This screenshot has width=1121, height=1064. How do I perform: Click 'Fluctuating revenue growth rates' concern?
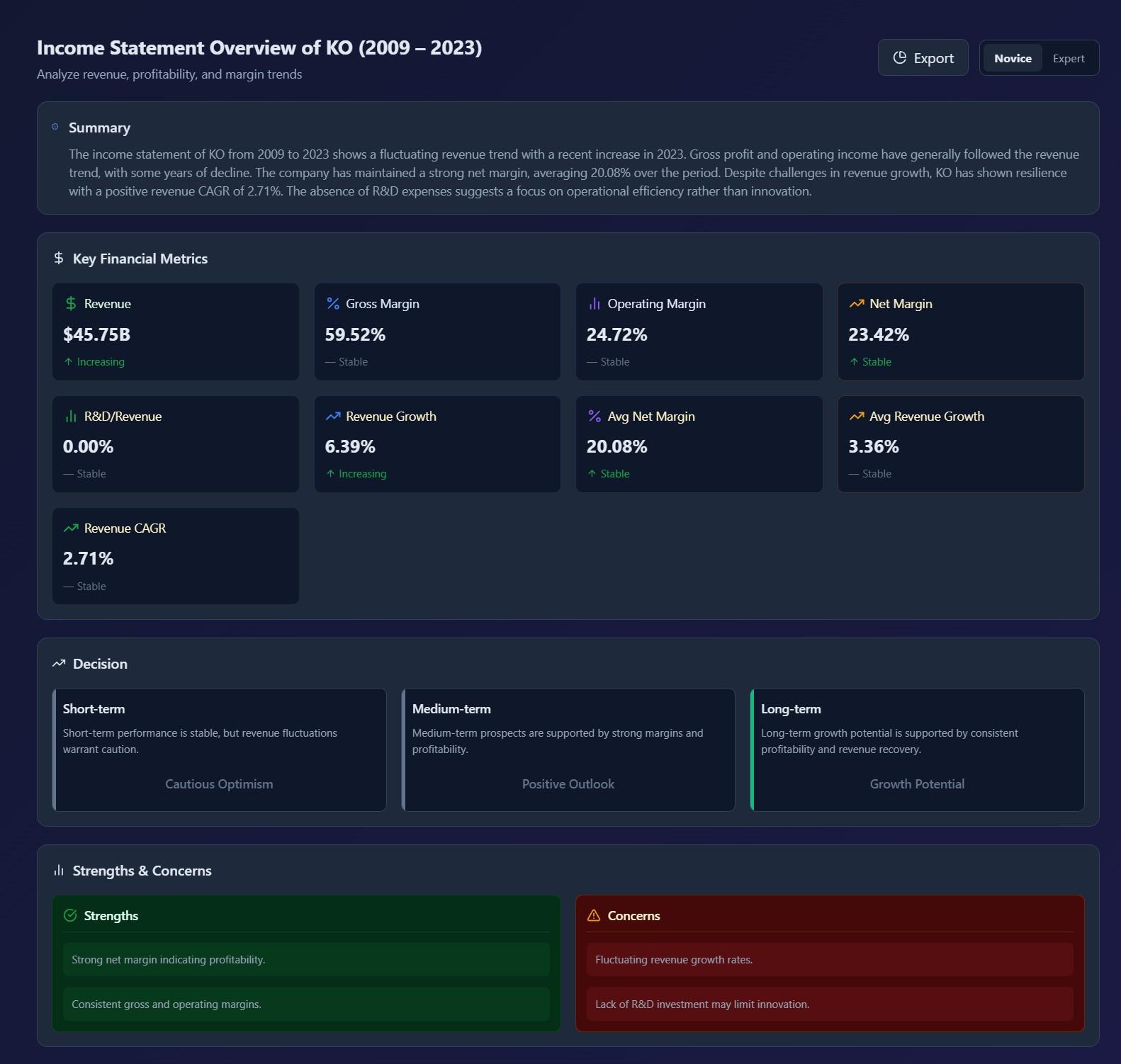830,959
